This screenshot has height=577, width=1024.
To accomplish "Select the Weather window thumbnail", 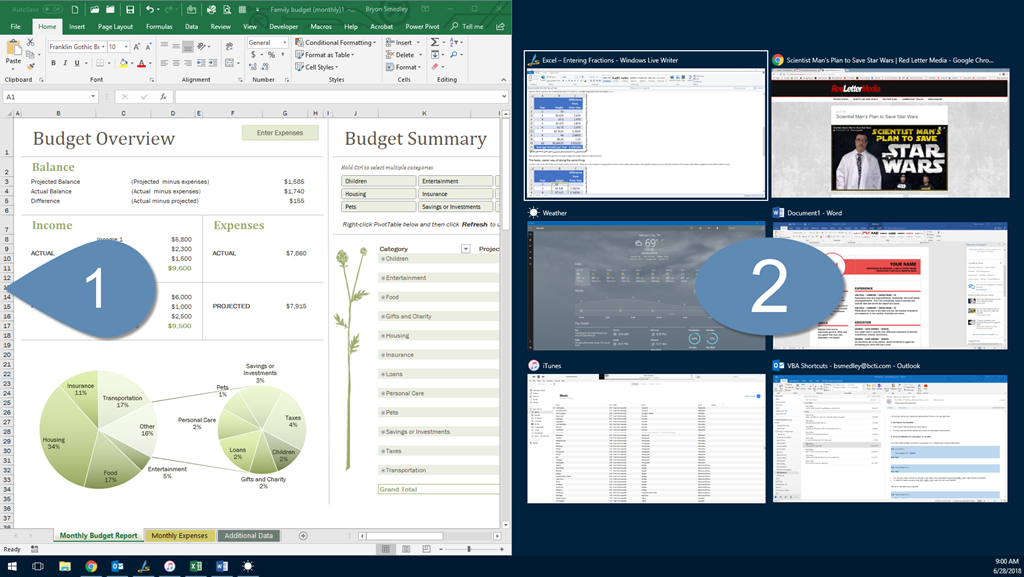I will [646, 286].
